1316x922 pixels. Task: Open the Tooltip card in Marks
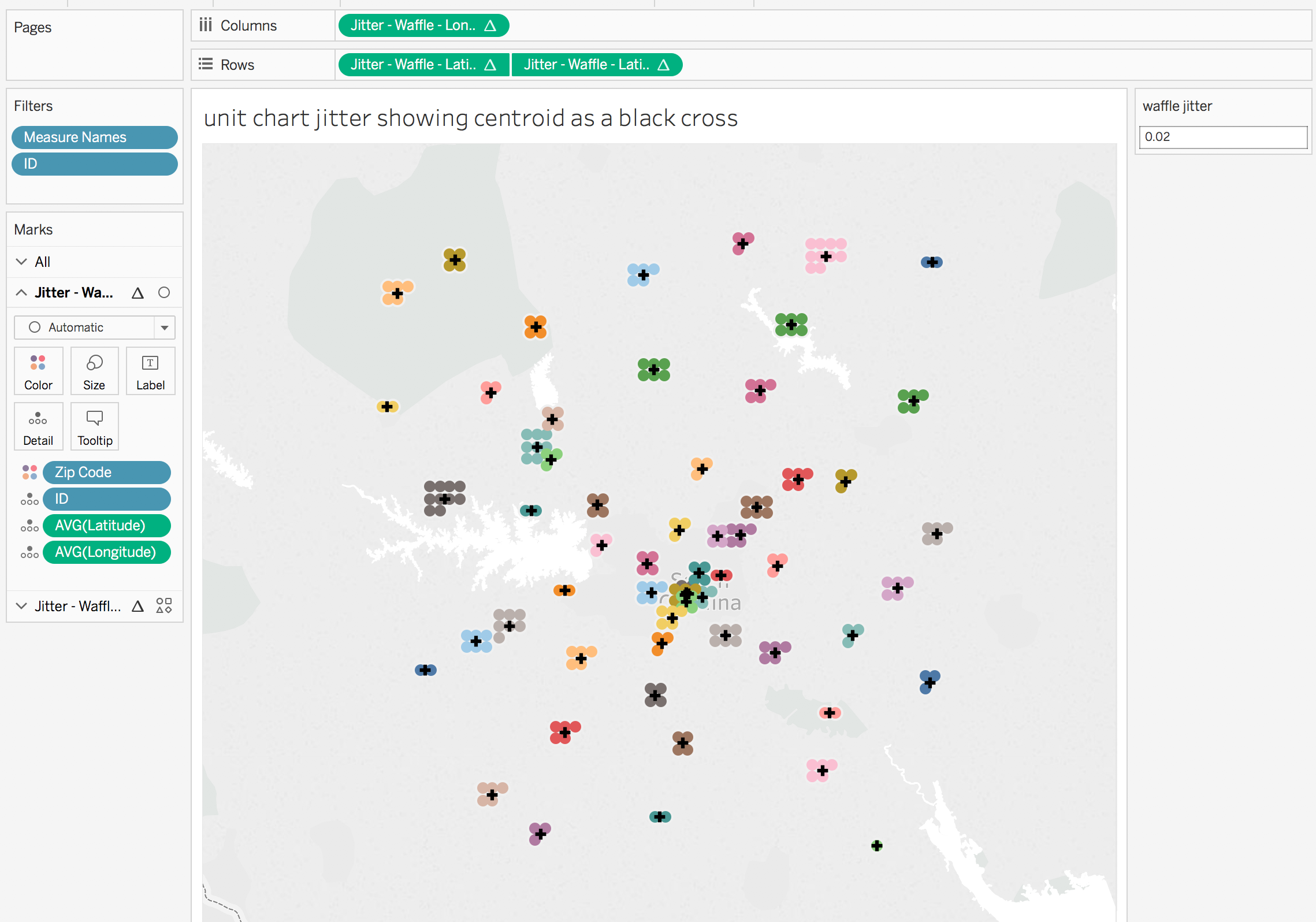(94, 426)
